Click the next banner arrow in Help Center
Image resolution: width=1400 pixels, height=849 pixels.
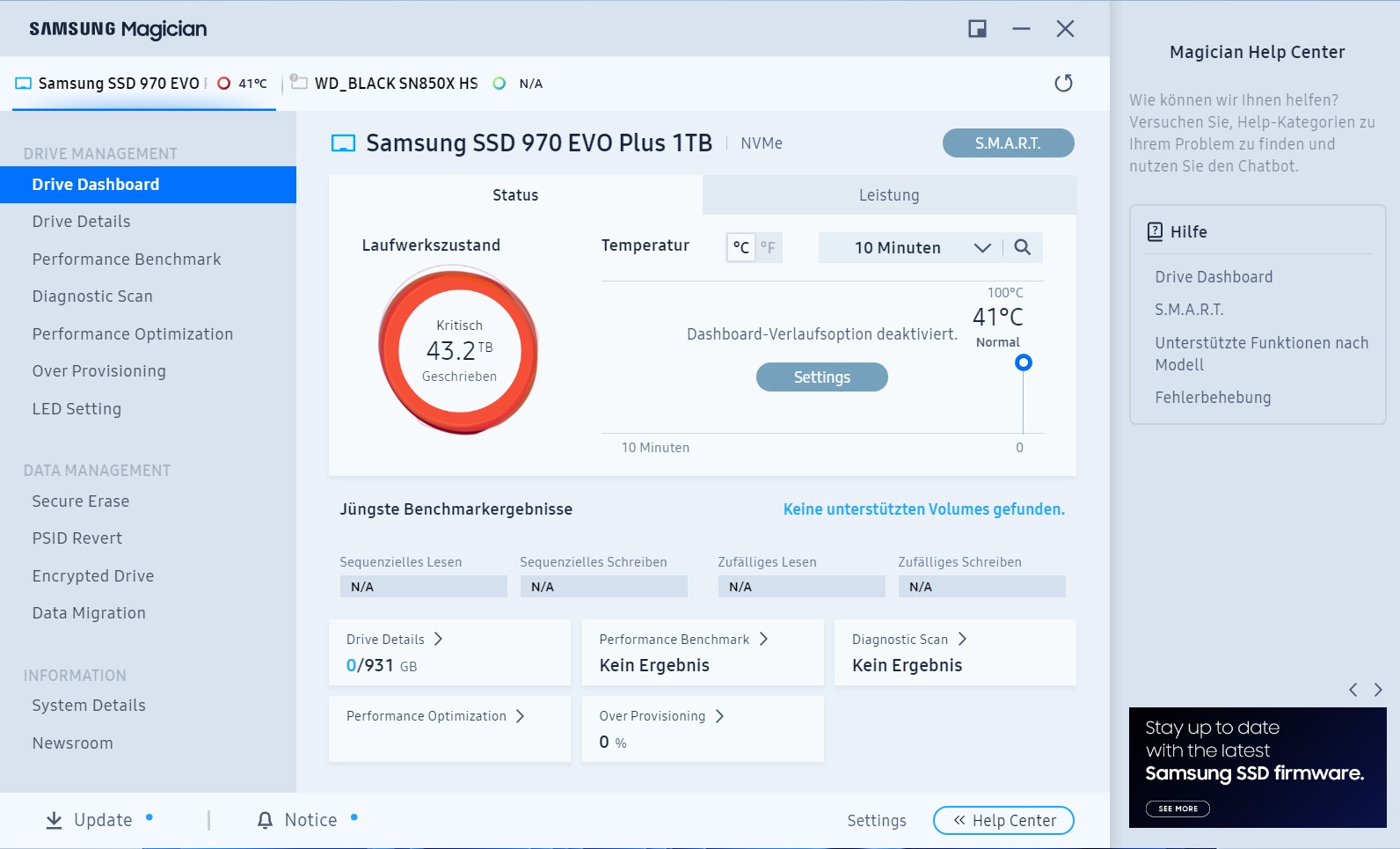click(x=1378, y=690)
